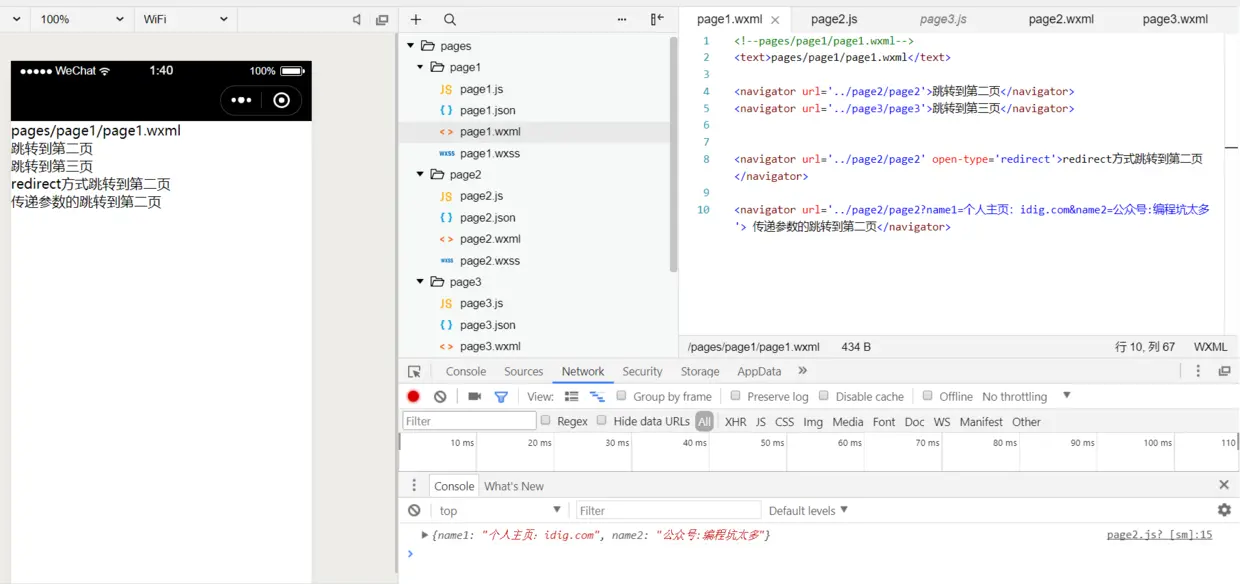
Task: Stop recording the network log
Action: click(x=413, y=397)
